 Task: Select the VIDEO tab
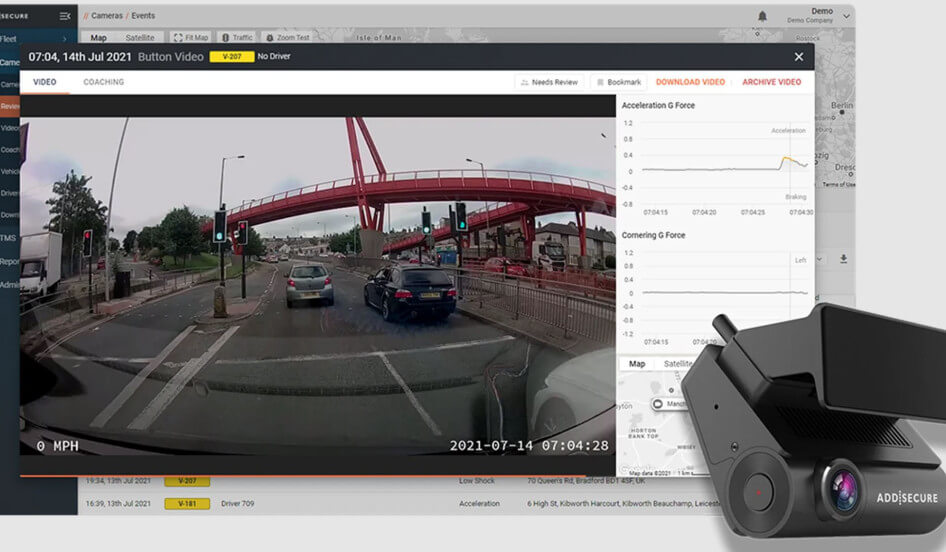45,82
